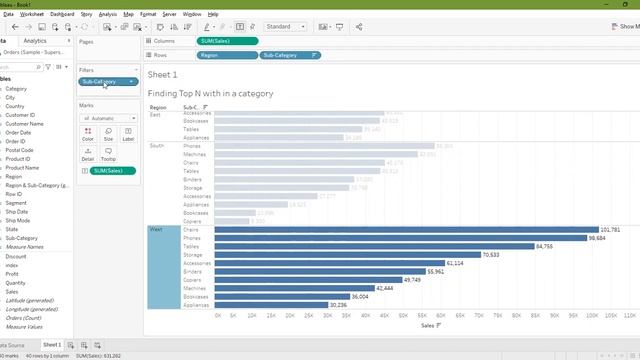Open the Worksheet menu

pos(32,14)
